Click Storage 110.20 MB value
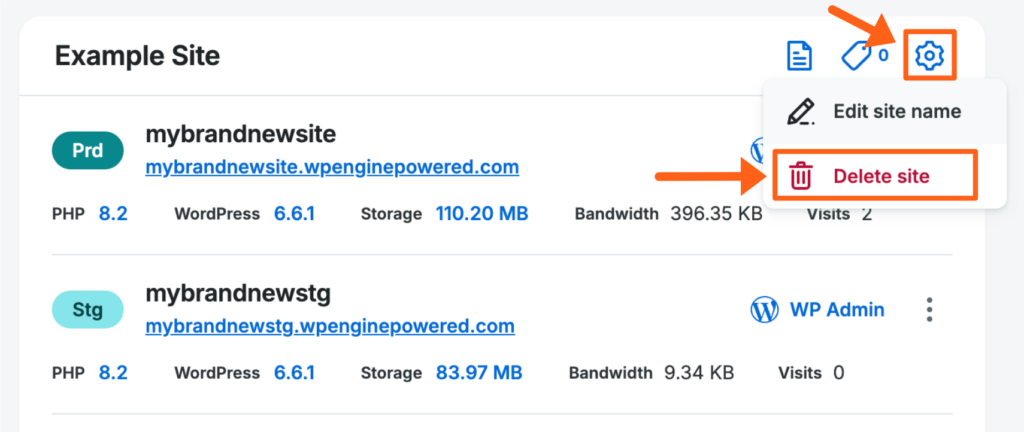The width and height of the screenshot is (1024, 432). coord(481,213)
